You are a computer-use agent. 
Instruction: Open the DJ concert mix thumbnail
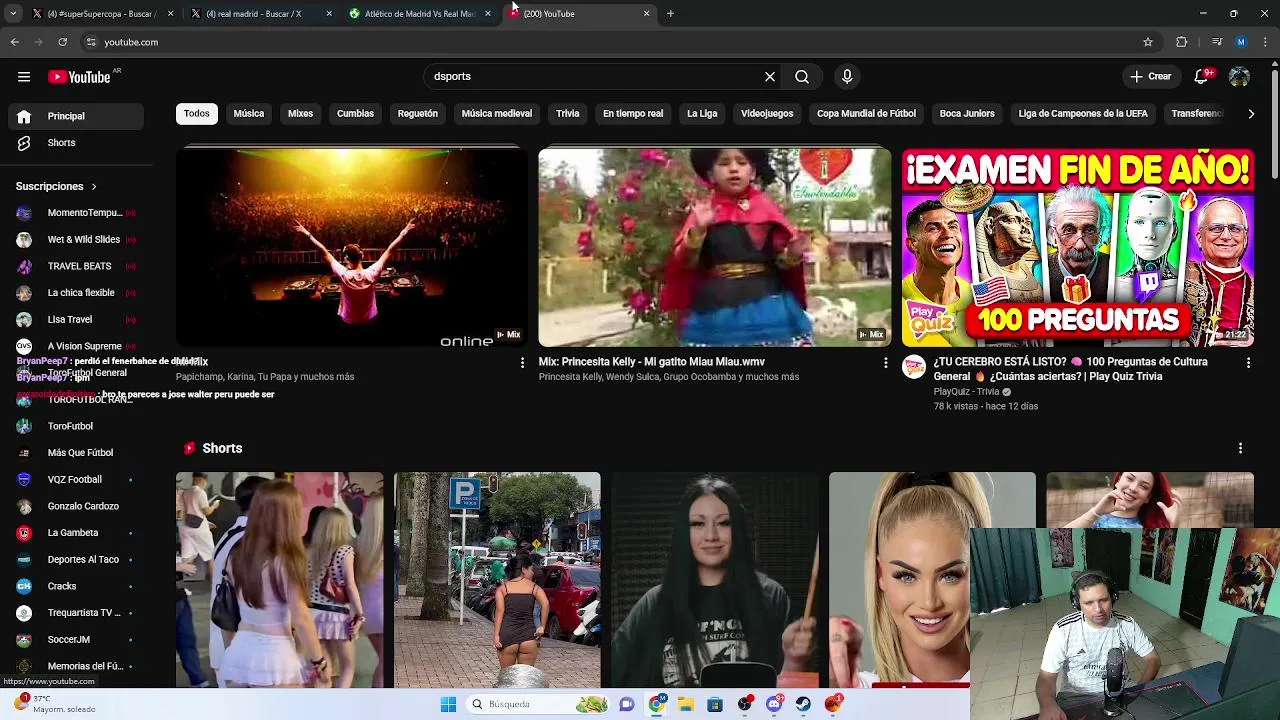pyautogui.click(x=352, y=247)
